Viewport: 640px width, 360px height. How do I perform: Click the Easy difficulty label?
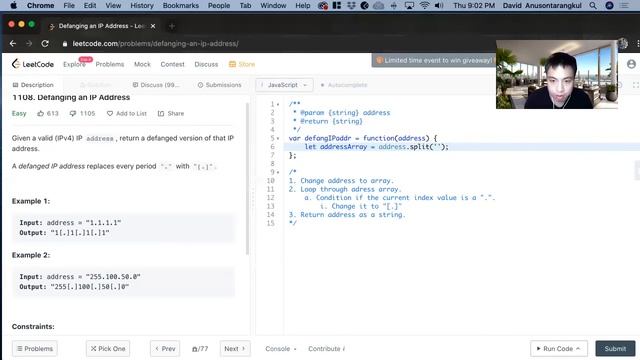click(19, 113)
